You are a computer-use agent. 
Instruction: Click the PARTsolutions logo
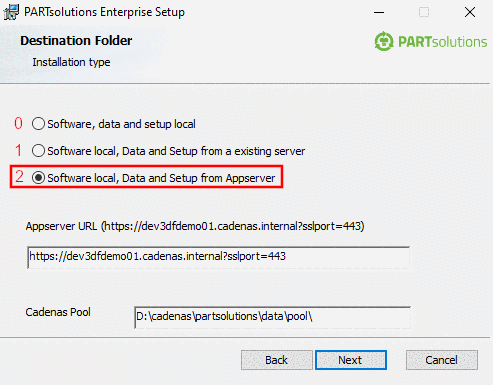pos(430,42)
